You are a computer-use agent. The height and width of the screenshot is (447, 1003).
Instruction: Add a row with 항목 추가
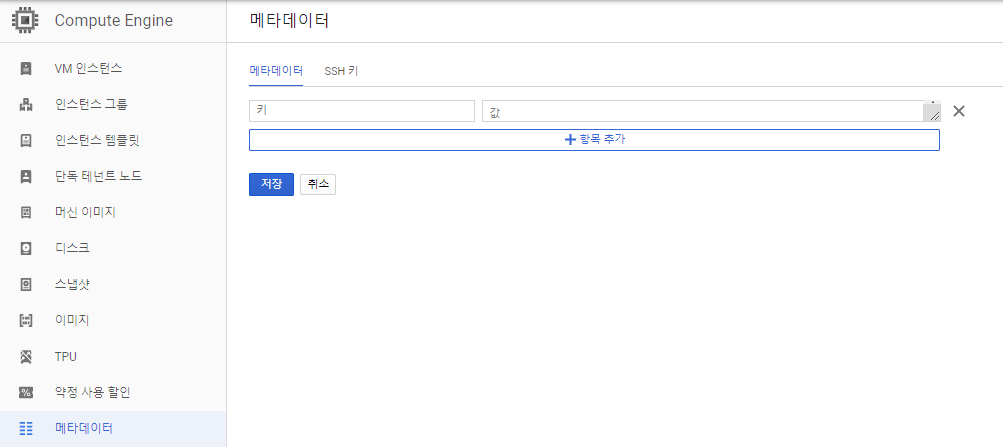coord(594,140)
